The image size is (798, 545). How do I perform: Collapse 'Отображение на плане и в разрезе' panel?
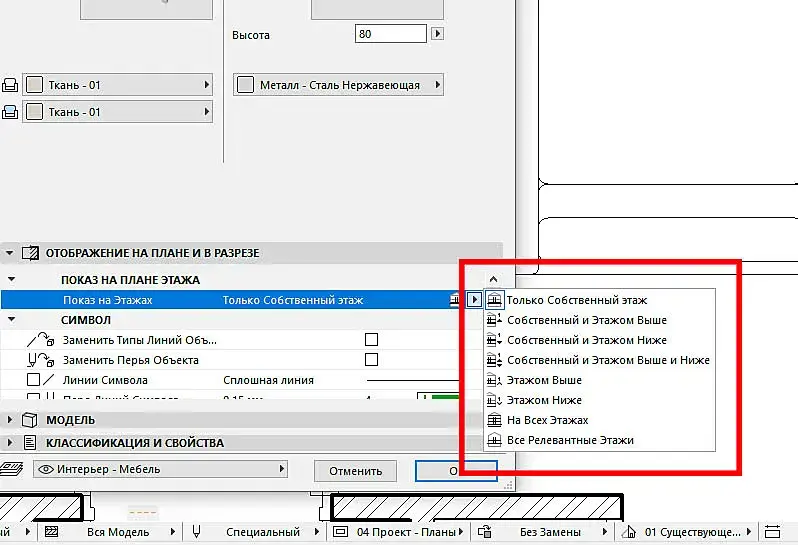(9, 253)
